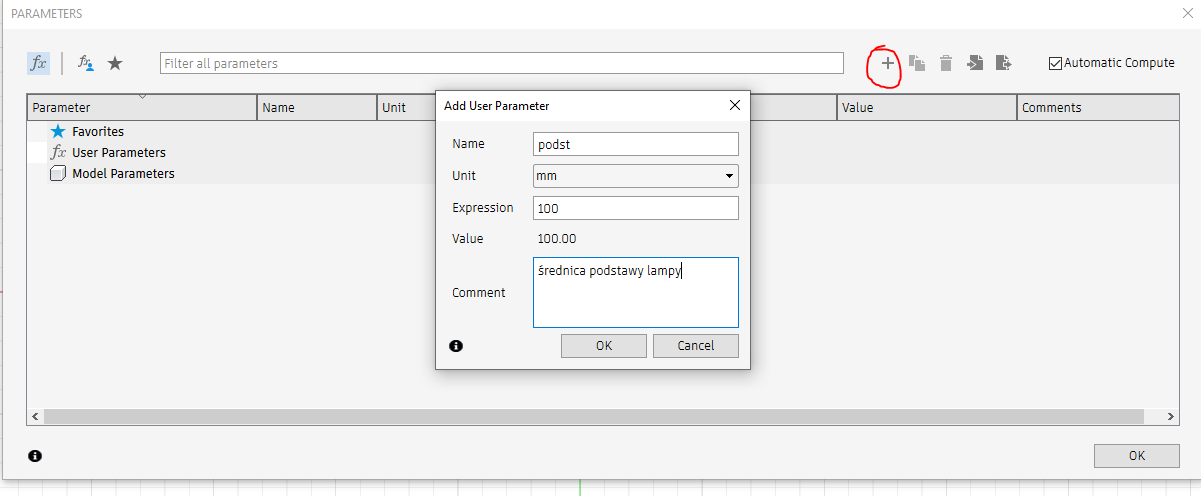Click the delete parameter trash icon
1201x496 pixels.
point(946,63)
